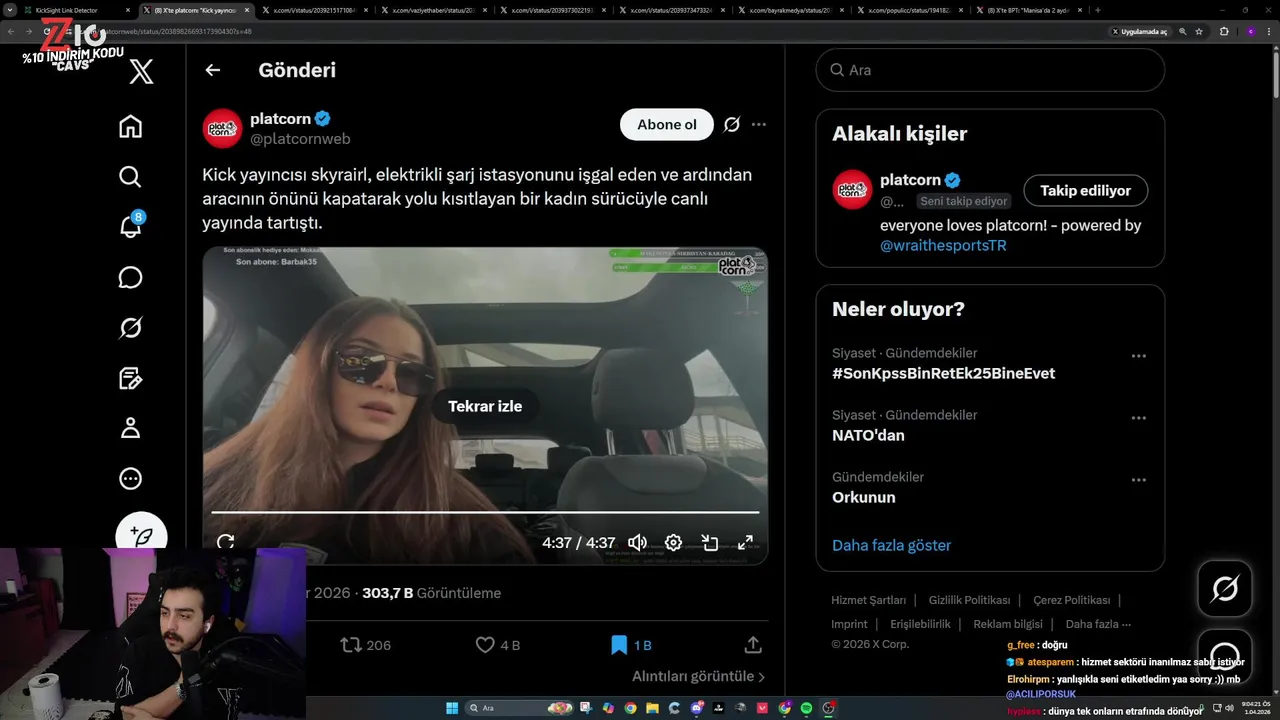Image resolution: width=1280 pixels, height=720 pixels.
Task: Open the Windows Start menu
Action: 452,708
